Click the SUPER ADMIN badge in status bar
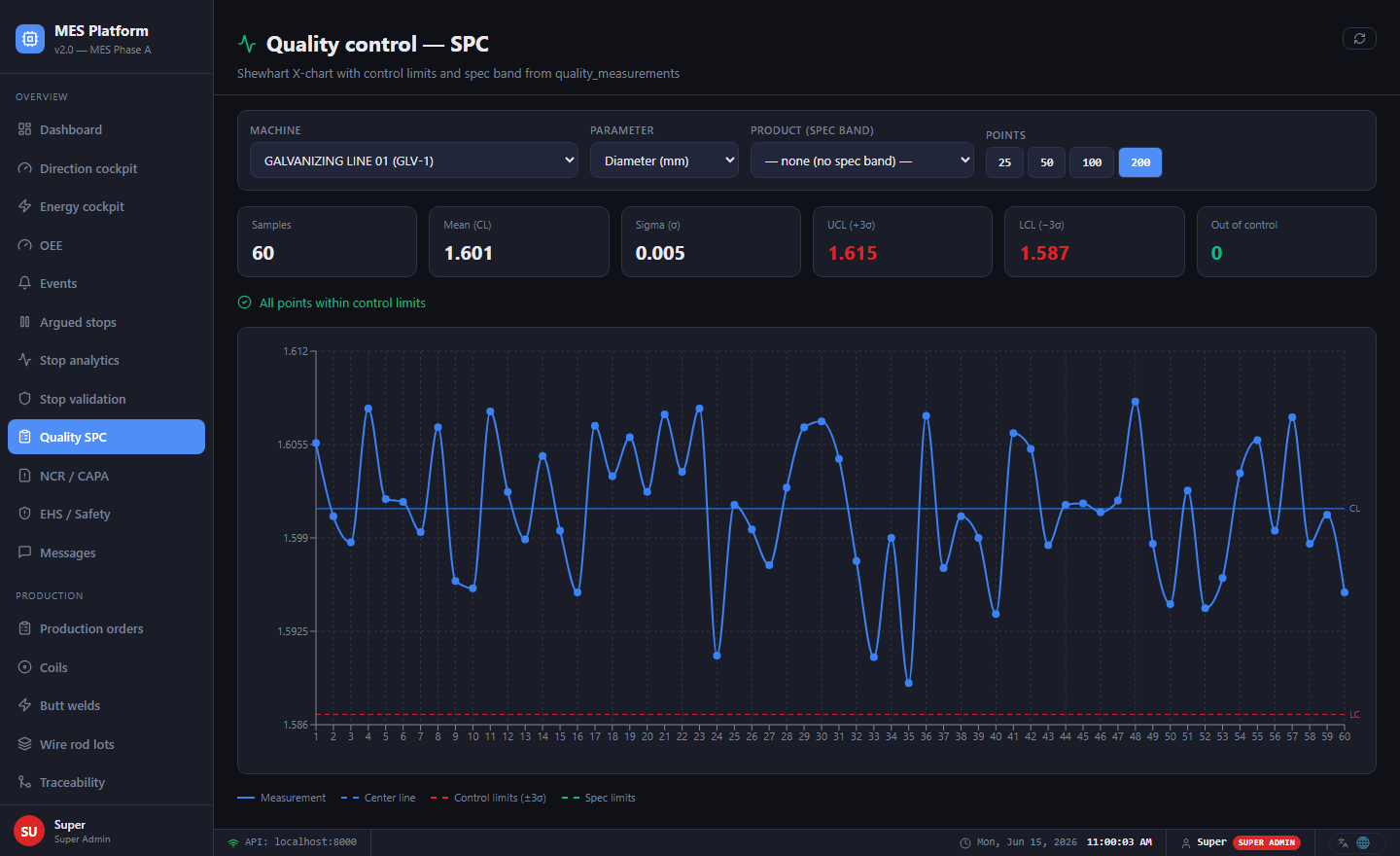This screenshot has height=856, width=1400. pos(1267,842)
